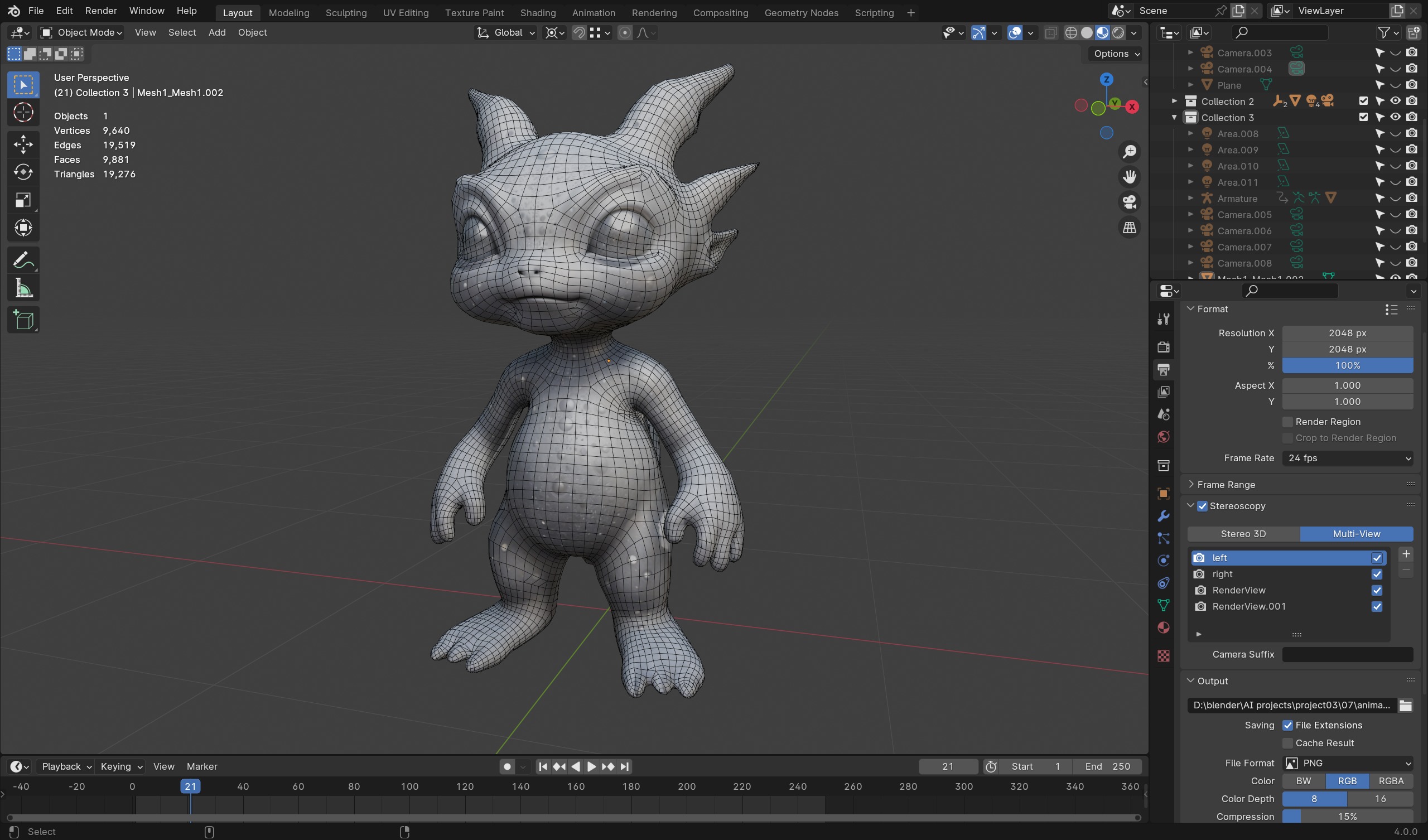Open the Texture properties tab
Image resolution: width=1428 pixels, height=840 pixels.
1164,656
